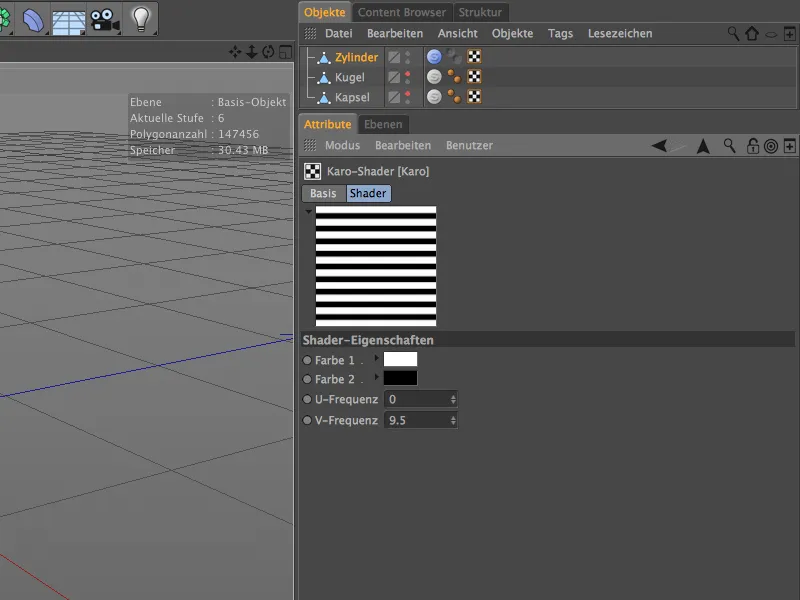Open the Tags menu
The width and height of the screenshot is (800, 600).
[560, 34]
